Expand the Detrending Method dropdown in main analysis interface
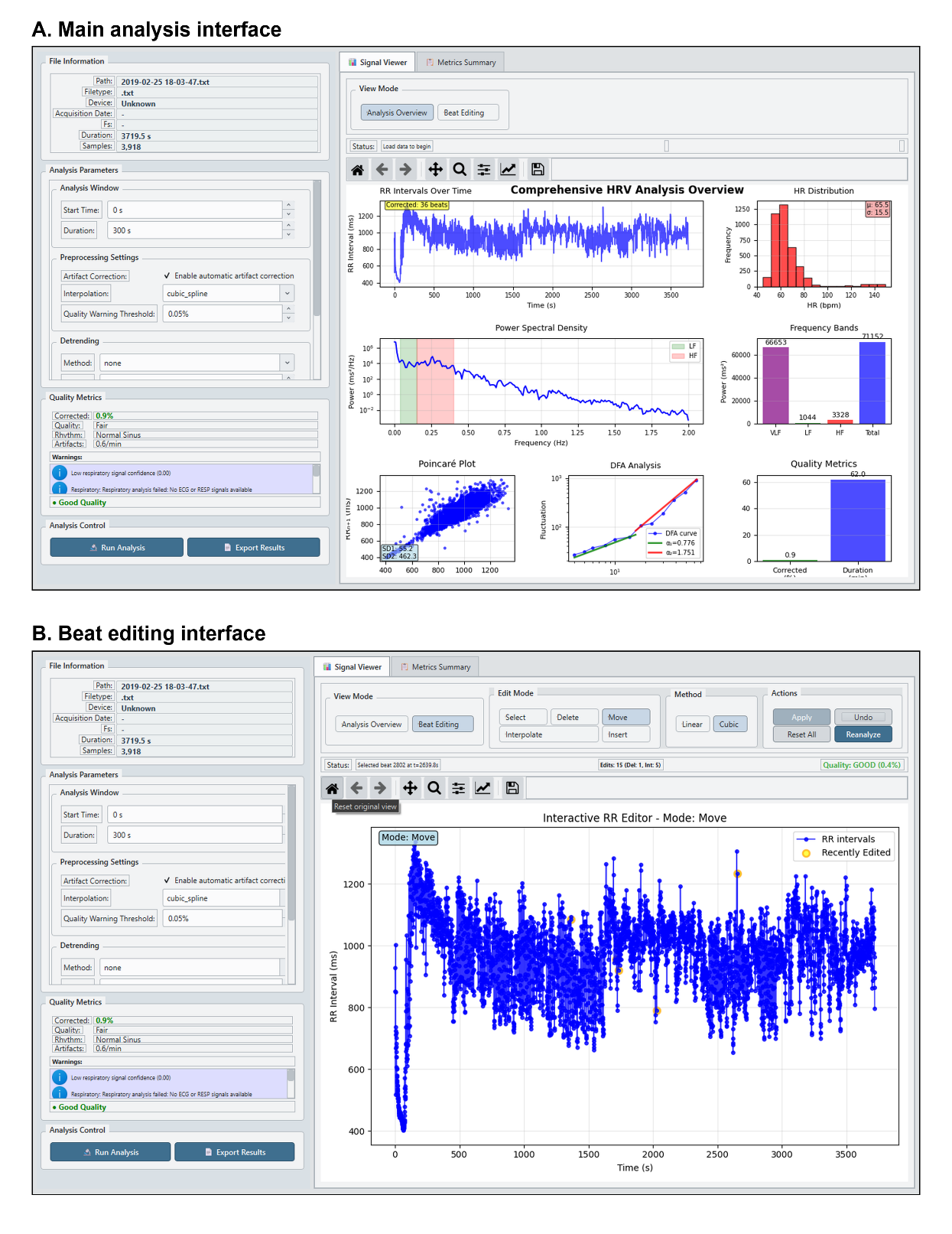This screenshot has height=1234, width=952. pos(197,363)
